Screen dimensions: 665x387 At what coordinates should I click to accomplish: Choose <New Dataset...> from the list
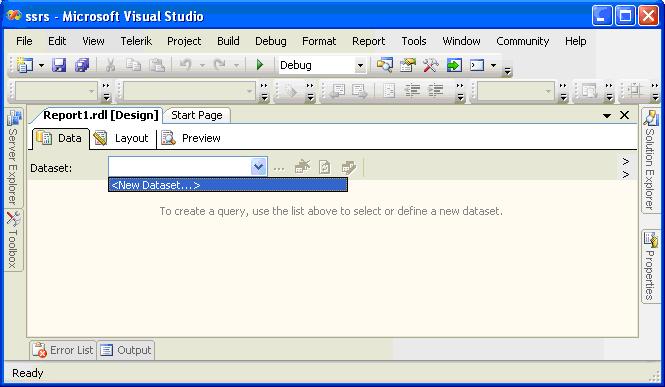point(228,185)
